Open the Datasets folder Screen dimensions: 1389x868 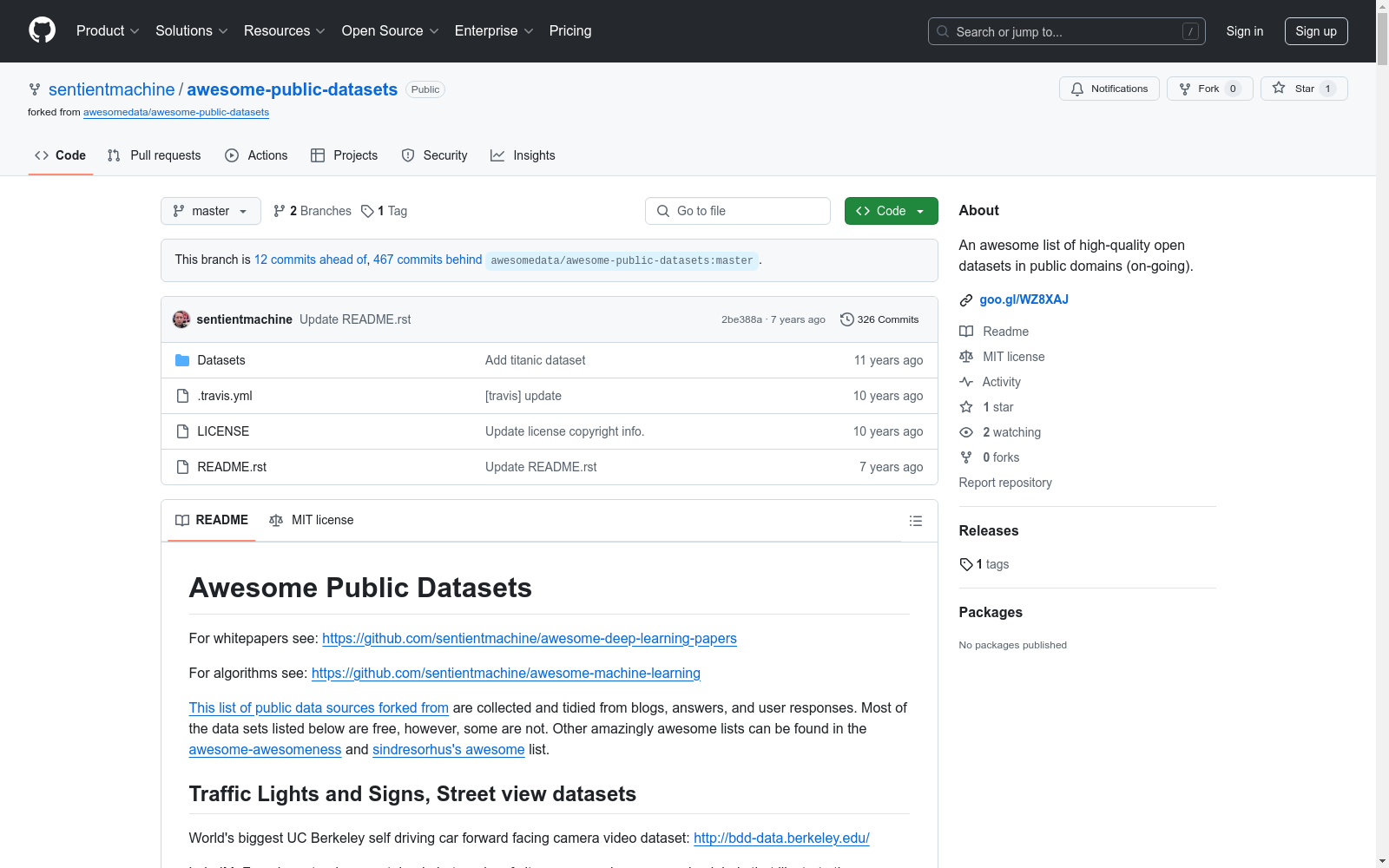coord(221,360)
